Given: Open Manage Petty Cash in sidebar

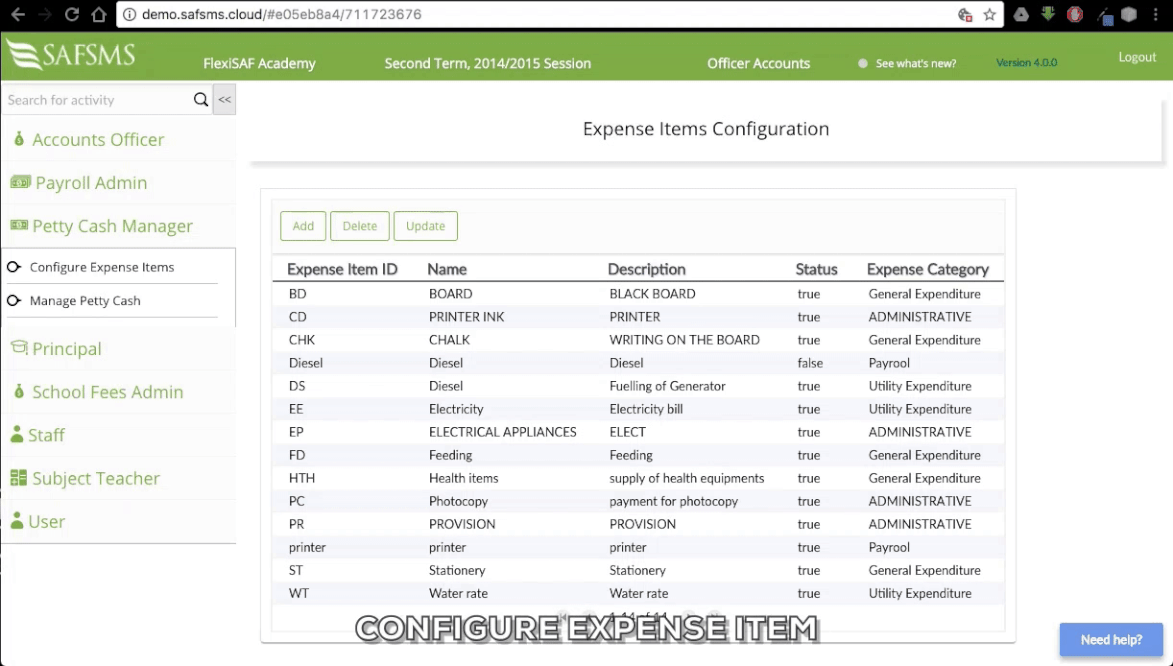Looking at the screenshot, I should [x=85, y=301].
